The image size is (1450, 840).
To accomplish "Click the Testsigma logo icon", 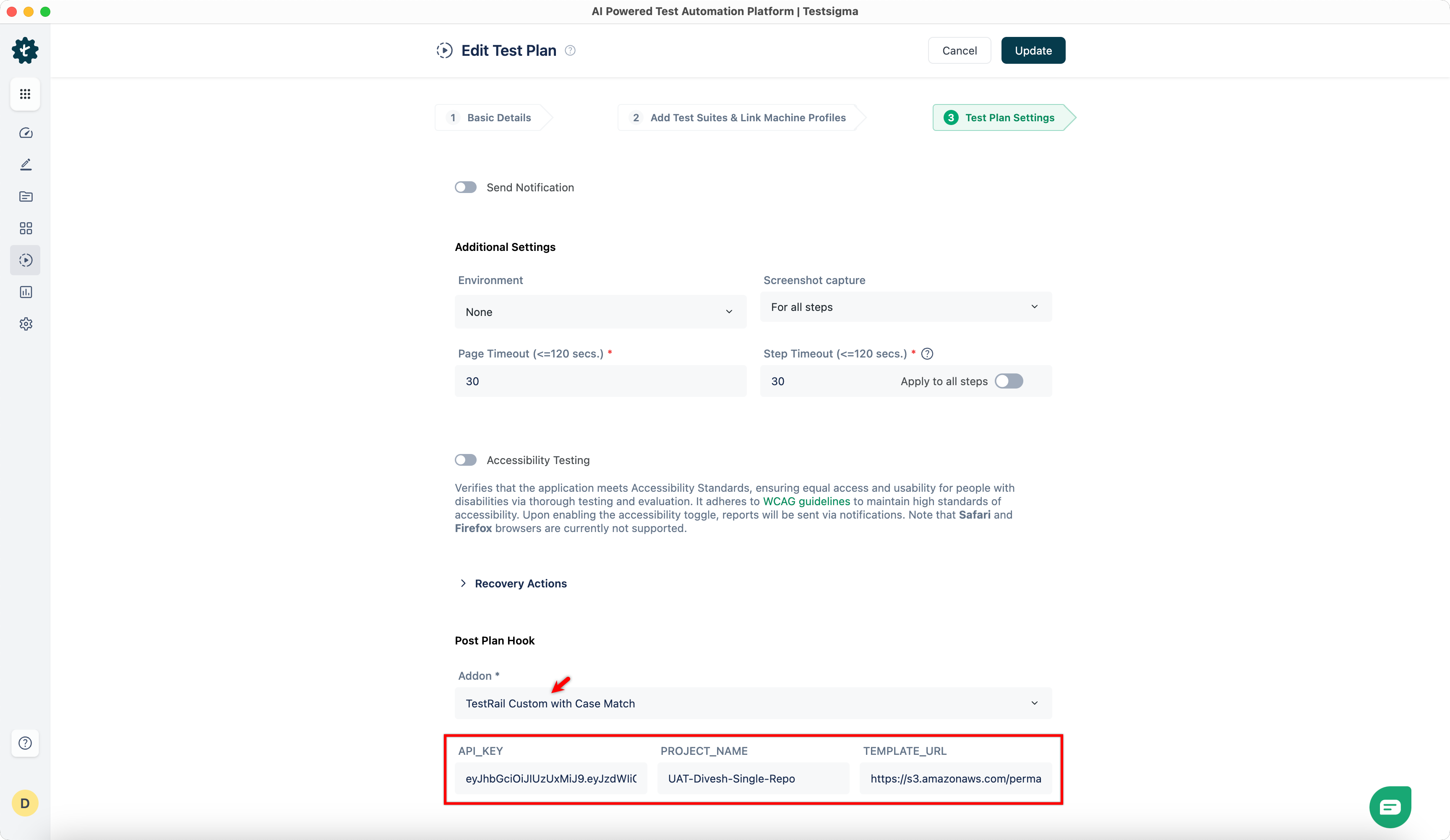I will 25,50.
